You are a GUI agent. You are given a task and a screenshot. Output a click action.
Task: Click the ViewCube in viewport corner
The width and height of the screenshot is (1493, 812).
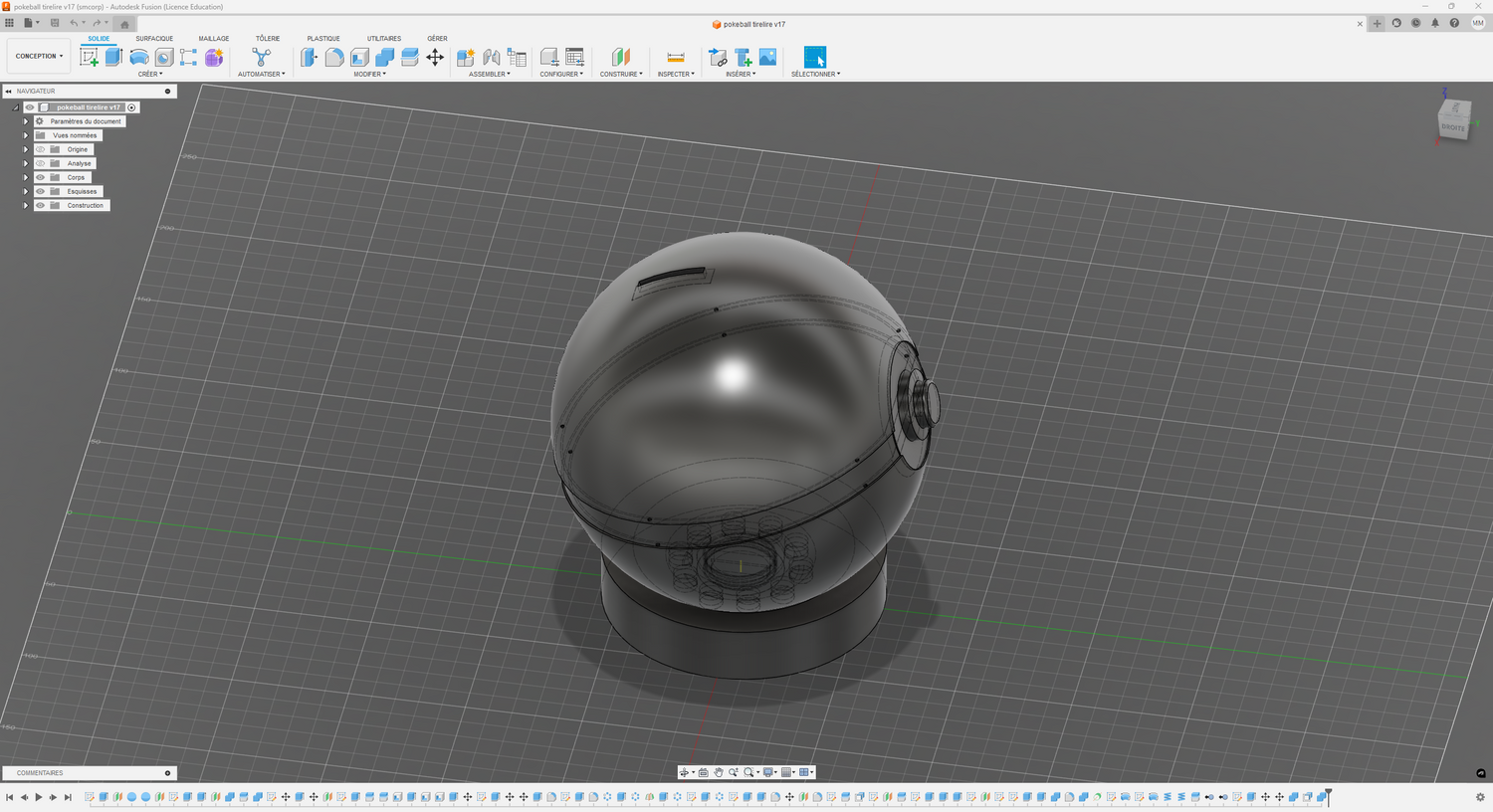tap(1453, 121)
